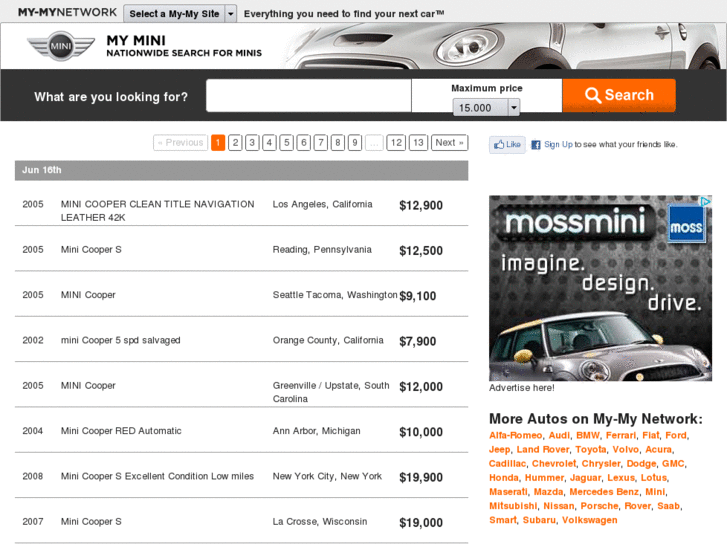This screenshot has width=727, height=545.
Task: Click the Facebook Like thumbs-up button
Action: (x=507, y=145)
